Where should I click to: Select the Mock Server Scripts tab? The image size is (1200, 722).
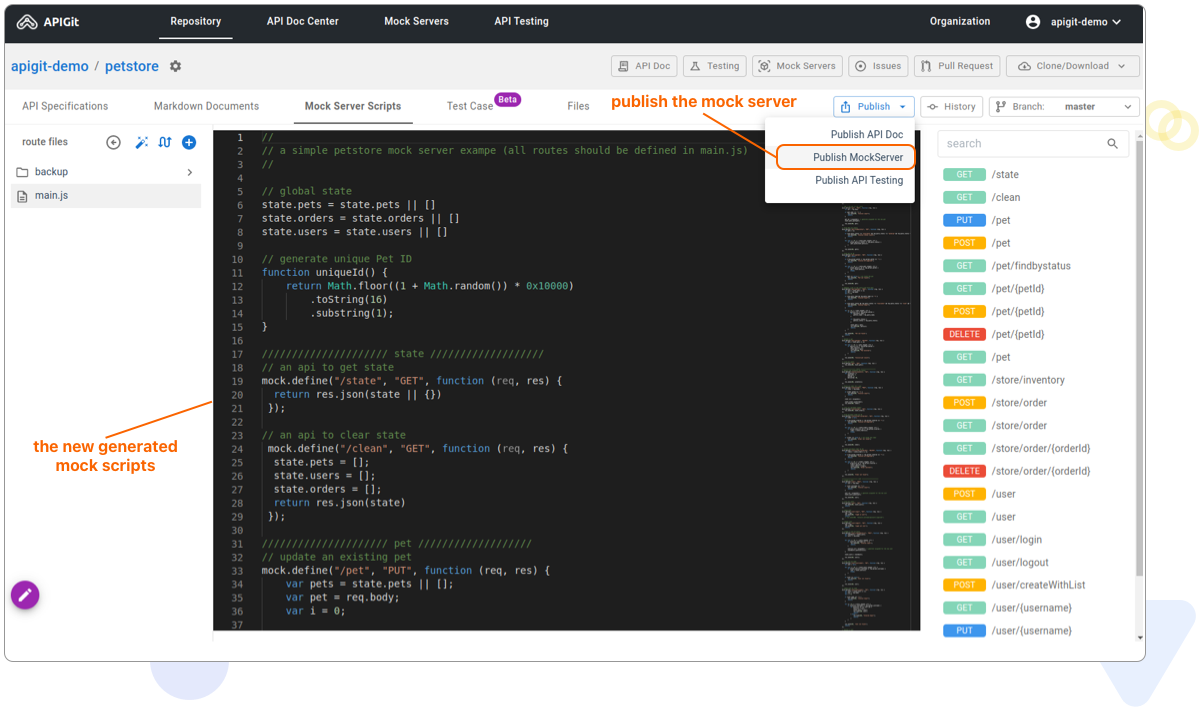click(353, 106)
